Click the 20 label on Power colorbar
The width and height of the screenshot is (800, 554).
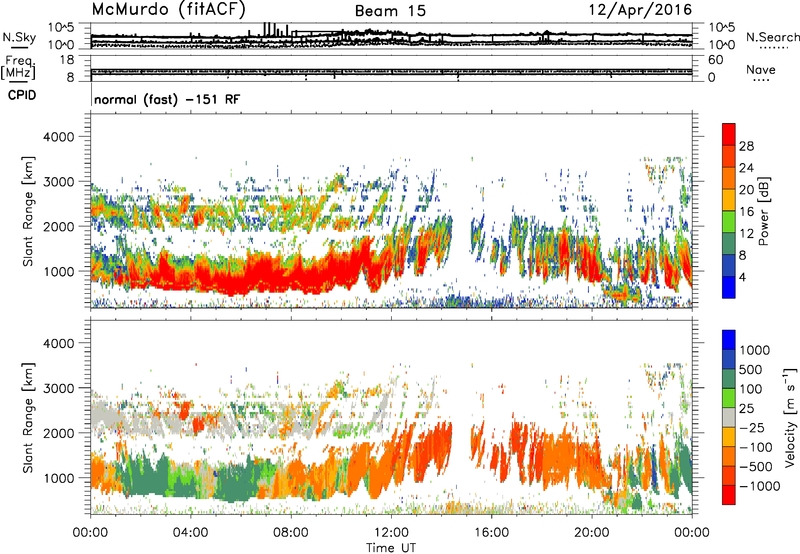pos(746,190)
